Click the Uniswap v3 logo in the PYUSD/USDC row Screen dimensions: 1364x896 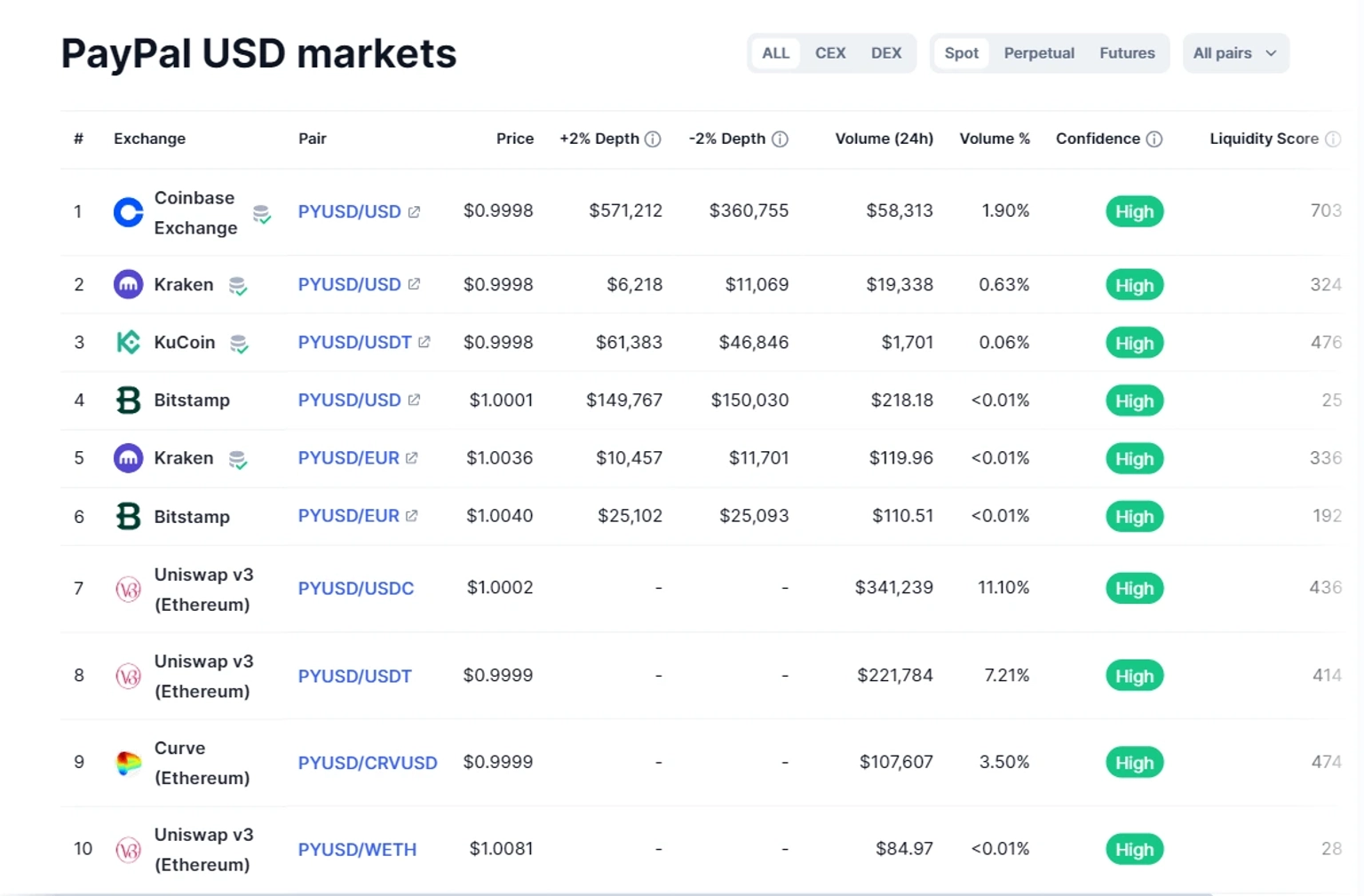(129, 589)
